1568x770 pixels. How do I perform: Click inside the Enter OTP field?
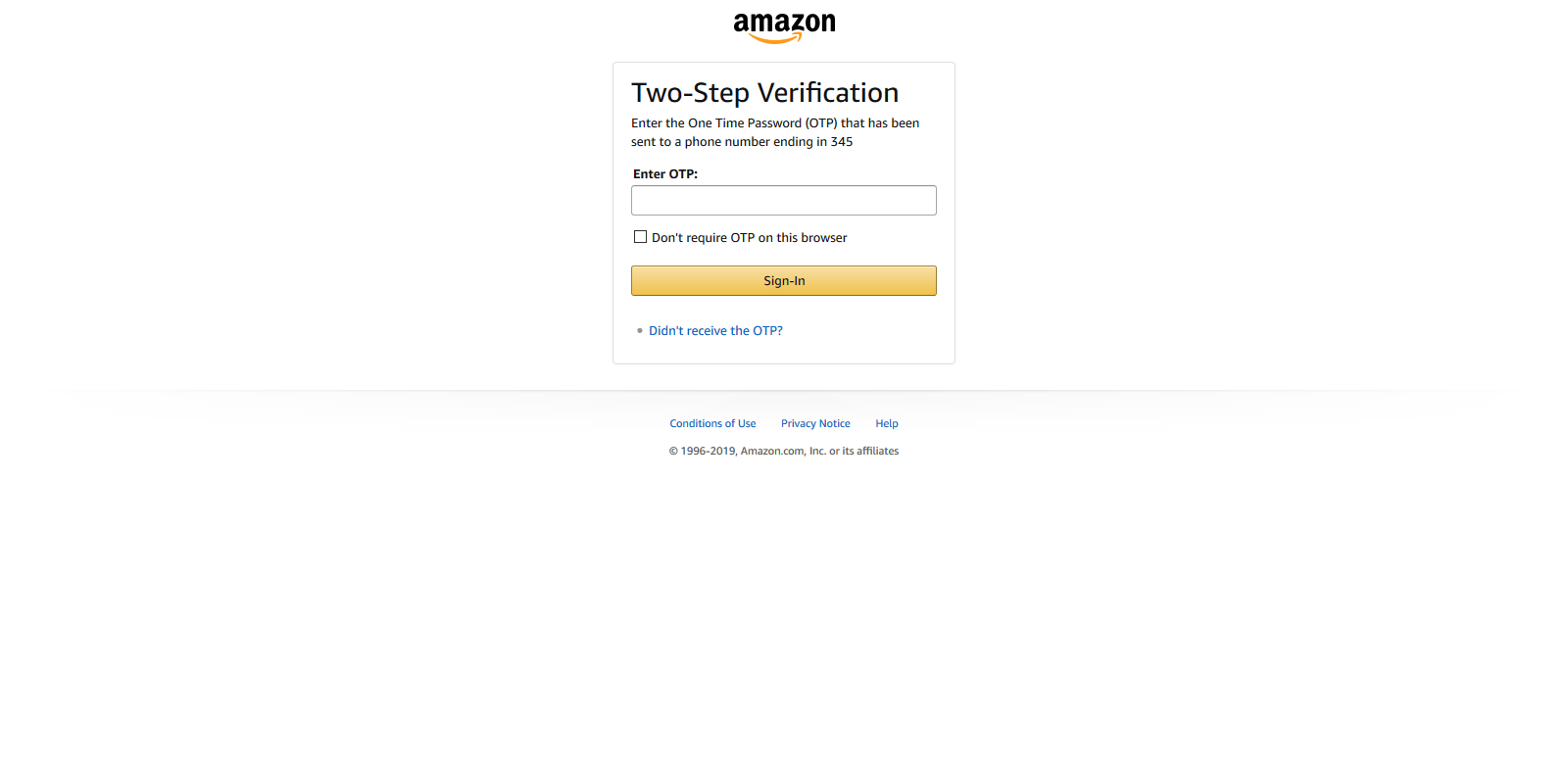click(x=783, y=200)
